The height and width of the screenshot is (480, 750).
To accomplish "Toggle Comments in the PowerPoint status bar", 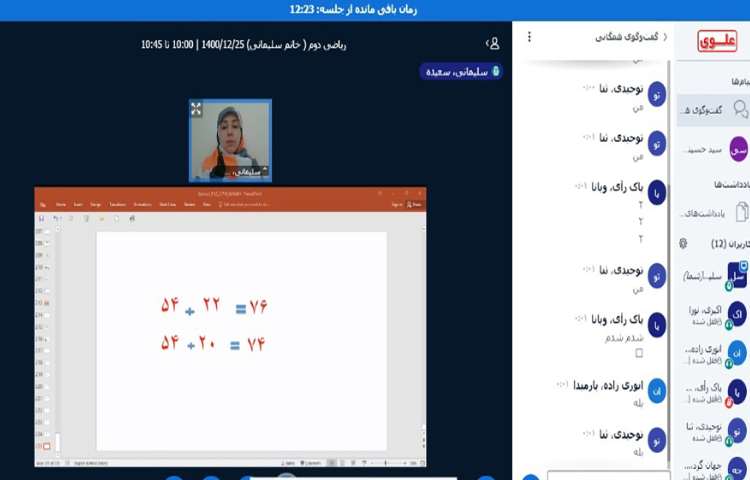I will click(310, 463).
